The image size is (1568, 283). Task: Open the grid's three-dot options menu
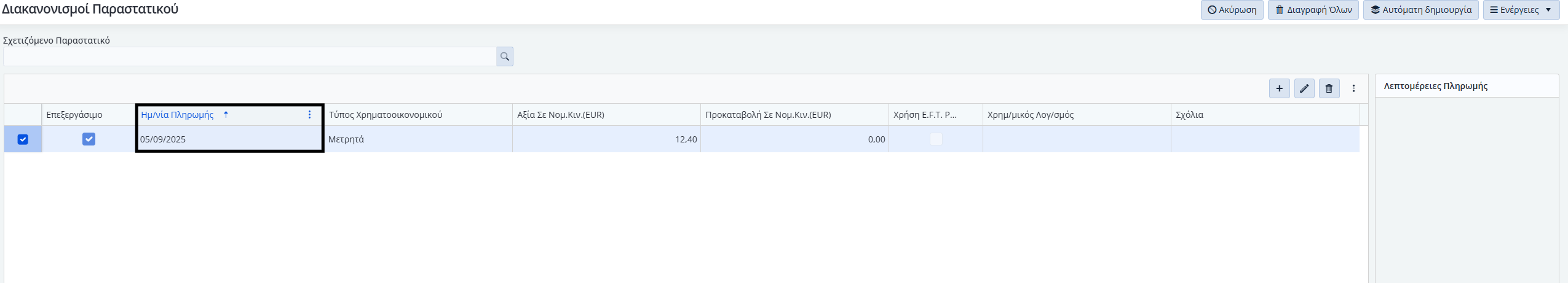[x=1353, y=88]
